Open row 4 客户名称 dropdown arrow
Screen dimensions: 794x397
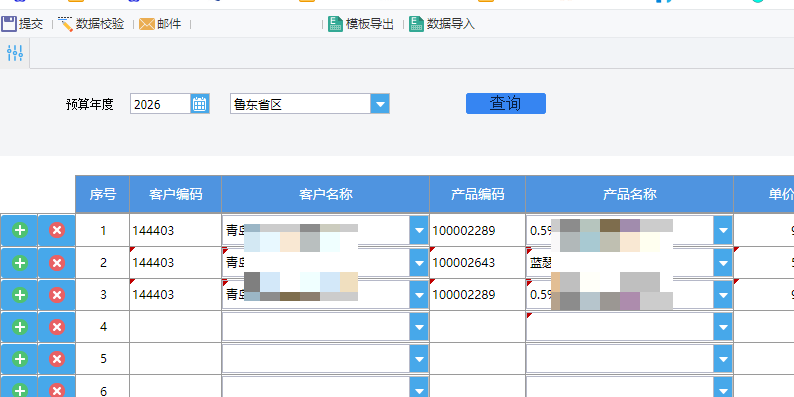pyautogui.click(x=419, y=327)
